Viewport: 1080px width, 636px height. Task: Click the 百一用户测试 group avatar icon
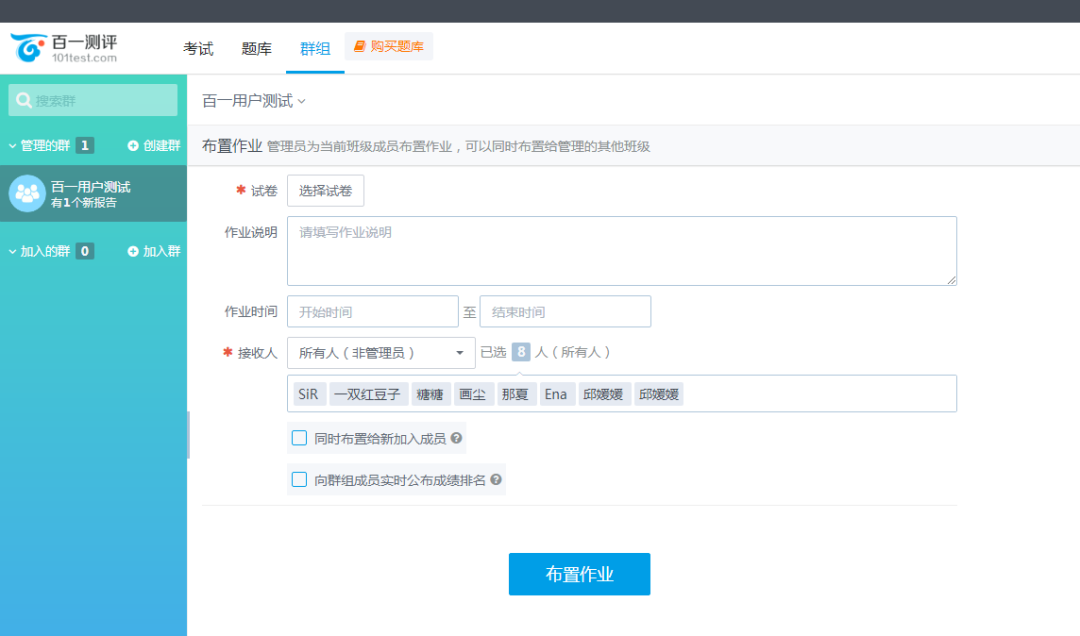point(27,193)
